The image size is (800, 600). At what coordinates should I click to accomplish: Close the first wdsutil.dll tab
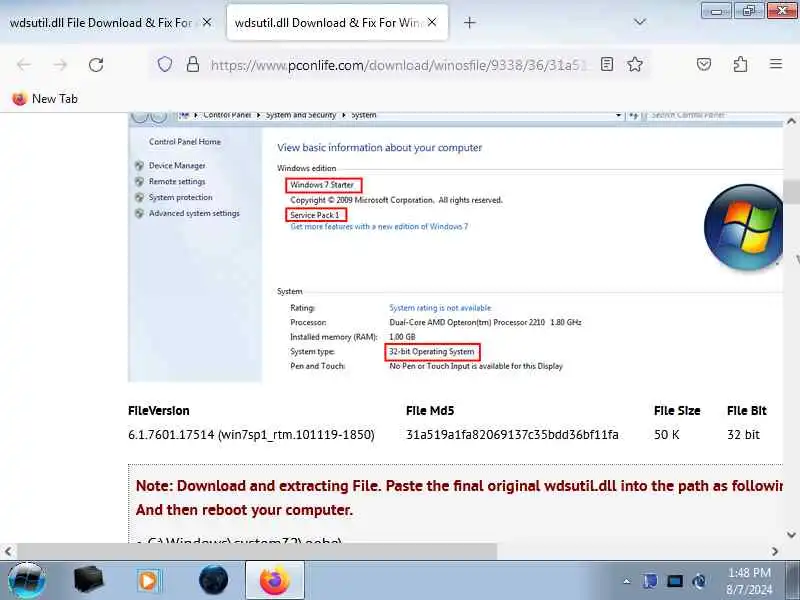tap(207, 22)
